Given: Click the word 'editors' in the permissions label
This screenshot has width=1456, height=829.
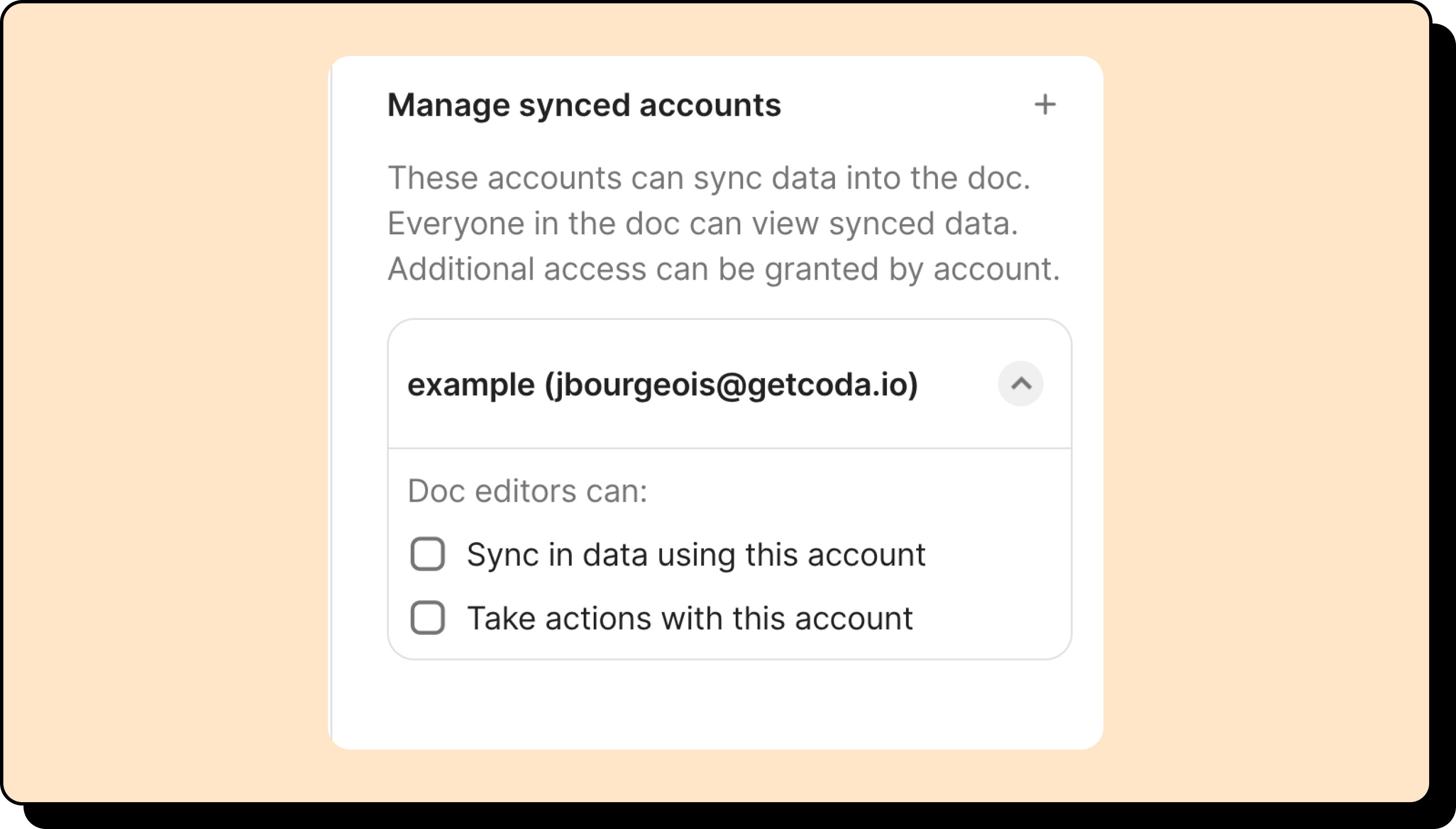Looking at the screenshot, I should click(x=525, y=491).
